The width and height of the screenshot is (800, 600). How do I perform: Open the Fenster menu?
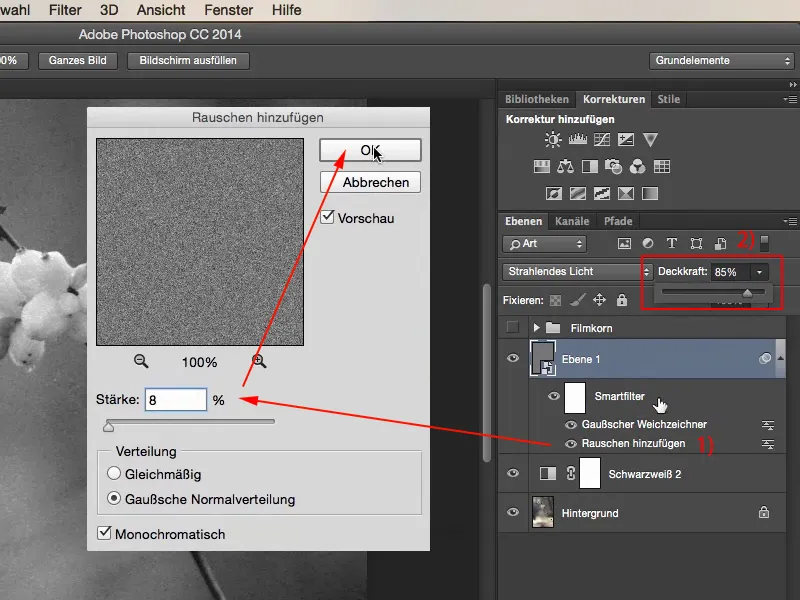pyautogui.click(x=229, y=10)
